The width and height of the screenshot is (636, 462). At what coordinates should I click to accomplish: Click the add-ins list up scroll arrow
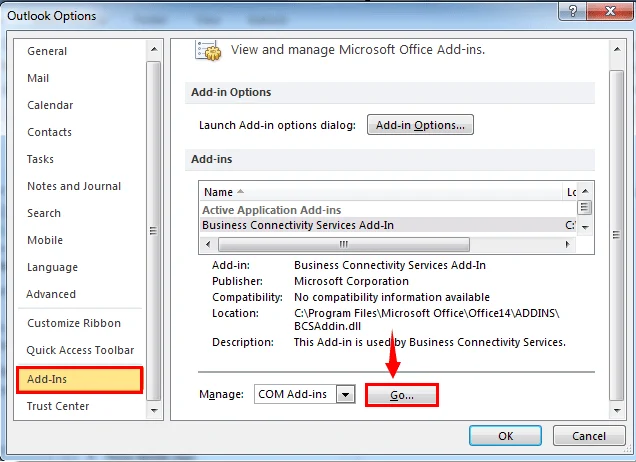(x=585, y=191)
